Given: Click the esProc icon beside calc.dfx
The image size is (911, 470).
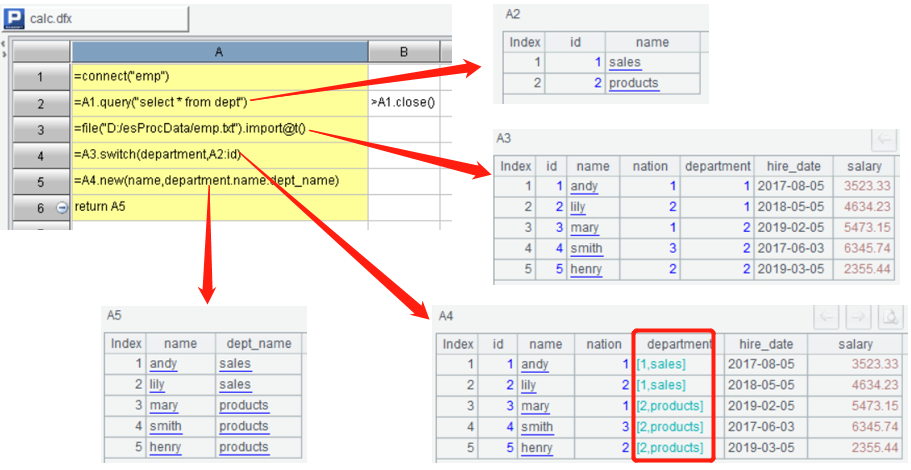Looking at the screenshot, I should (x=15, y=18).
